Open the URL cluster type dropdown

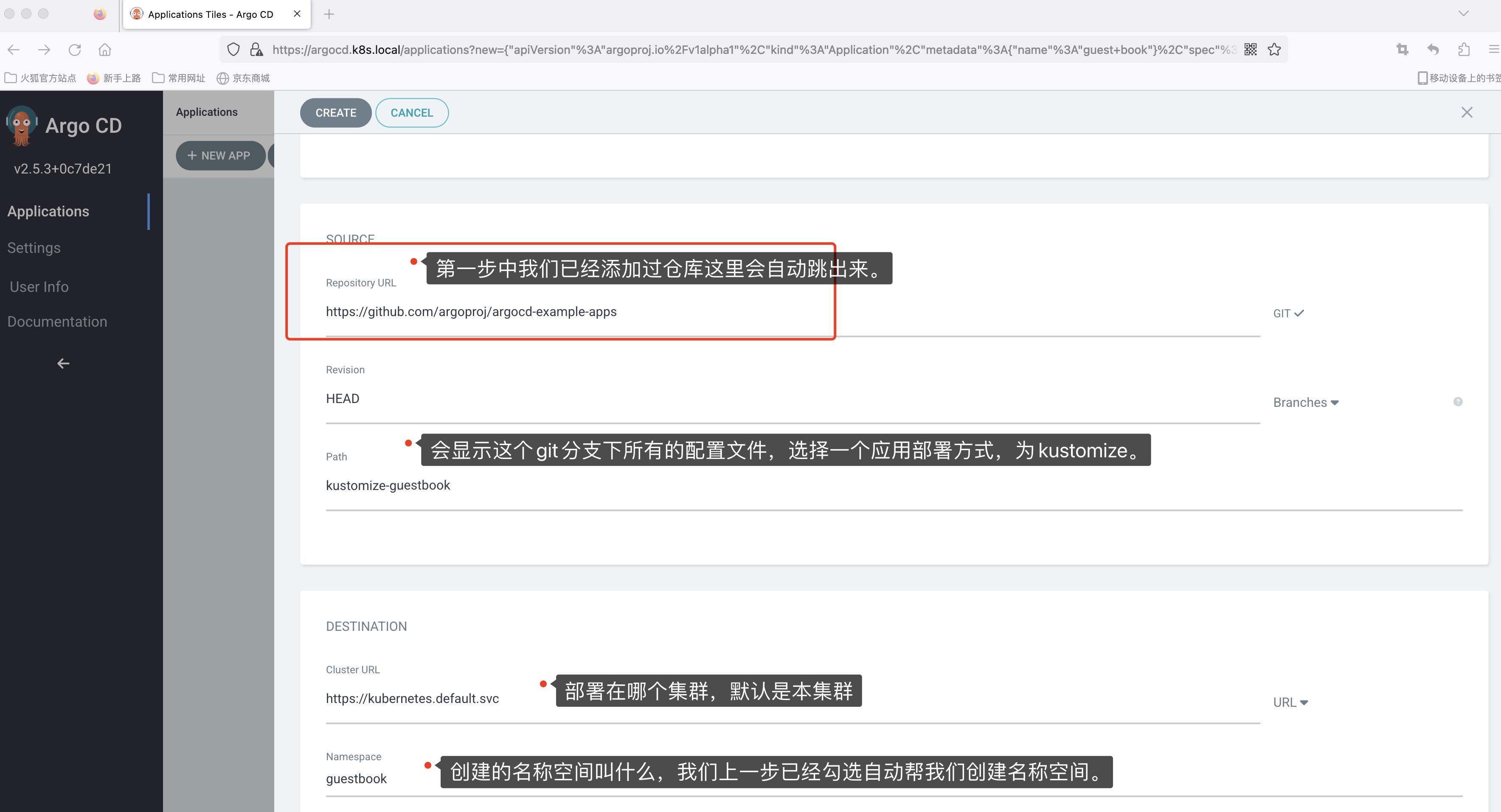[x=1290, y=703]
